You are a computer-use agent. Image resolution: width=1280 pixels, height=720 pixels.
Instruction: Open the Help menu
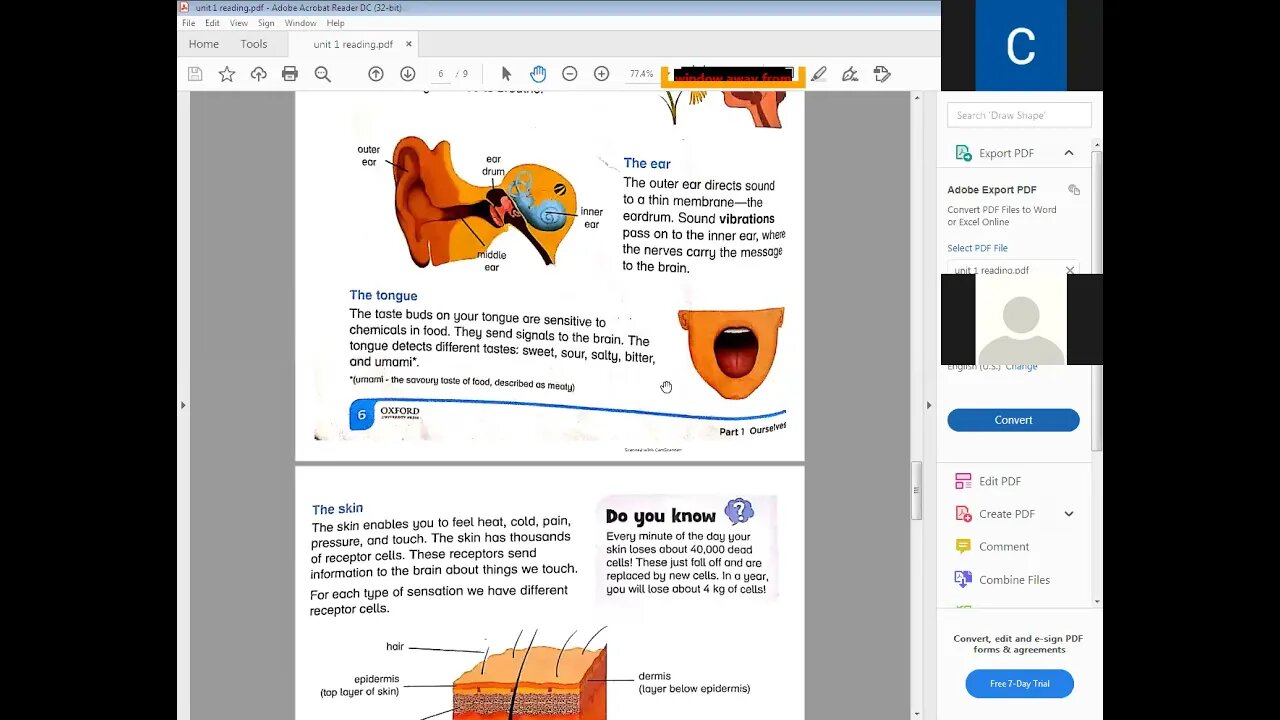[x=335, y=23]
